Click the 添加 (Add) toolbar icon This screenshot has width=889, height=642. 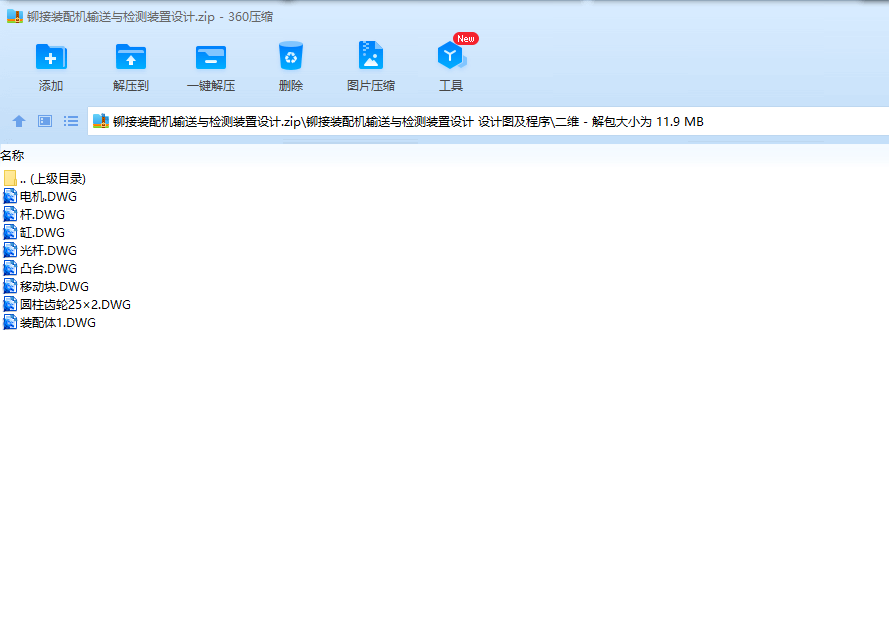51,57
